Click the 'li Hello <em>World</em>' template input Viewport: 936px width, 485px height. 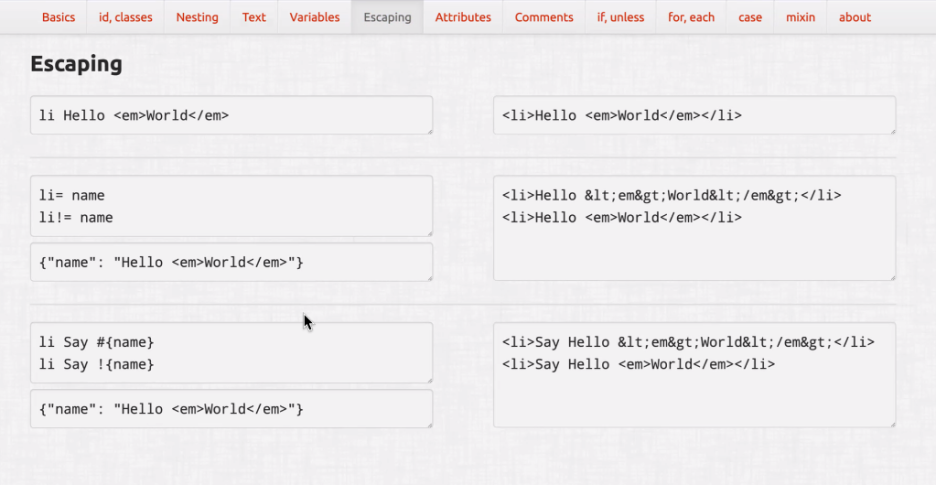[x=232, y=115]
